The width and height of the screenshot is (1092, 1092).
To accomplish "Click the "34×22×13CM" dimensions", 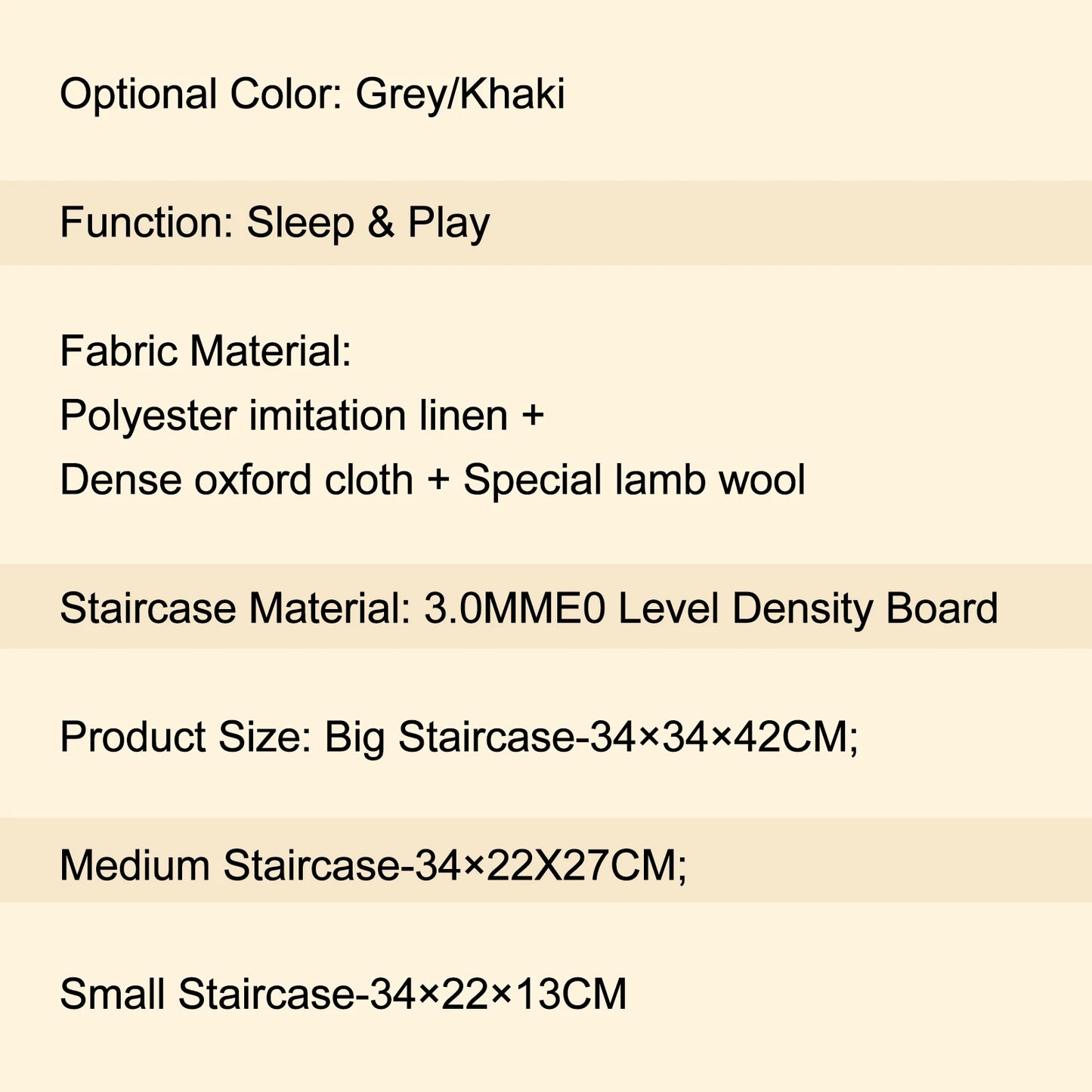I will pyautogui.click(x=498, y=994).
